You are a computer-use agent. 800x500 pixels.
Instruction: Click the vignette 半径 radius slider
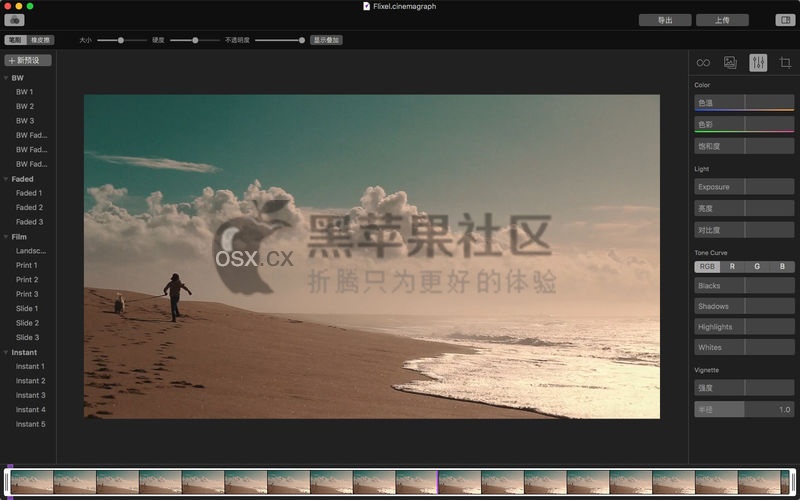point(744,409)
